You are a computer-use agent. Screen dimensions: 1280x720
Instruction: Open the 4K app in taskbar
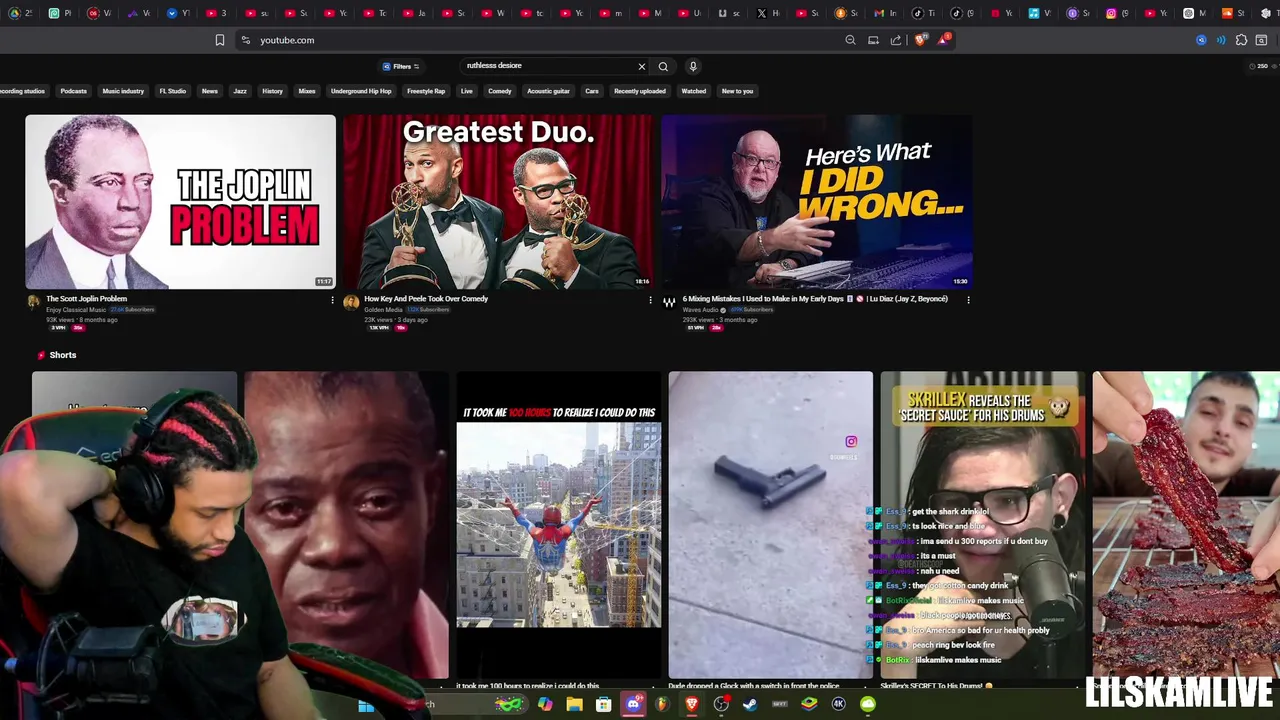click(x=838, y=705)
